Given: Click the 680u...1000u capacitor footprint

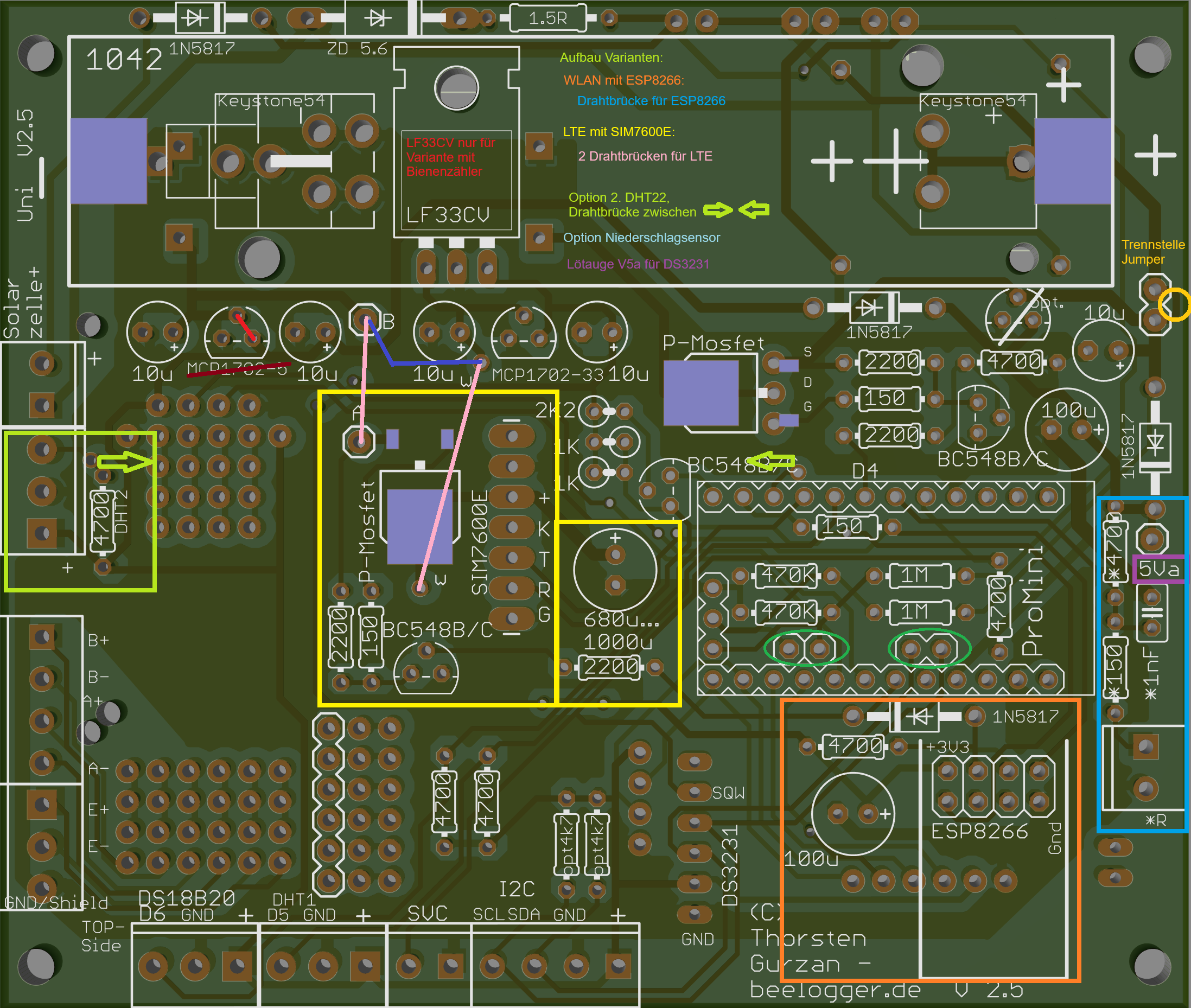Looking at the screenshot, I should point(615,569).
